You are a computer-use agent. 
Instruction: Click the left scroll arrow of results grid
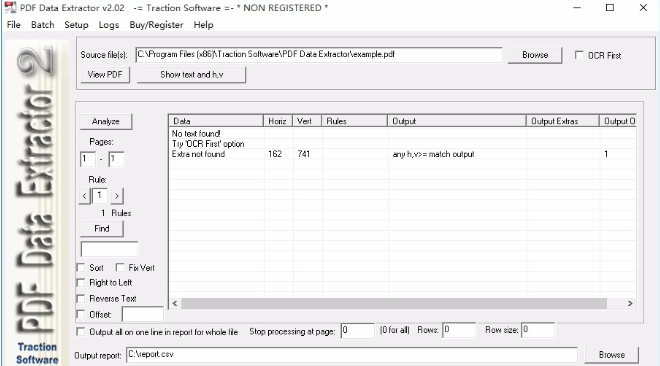175,303
